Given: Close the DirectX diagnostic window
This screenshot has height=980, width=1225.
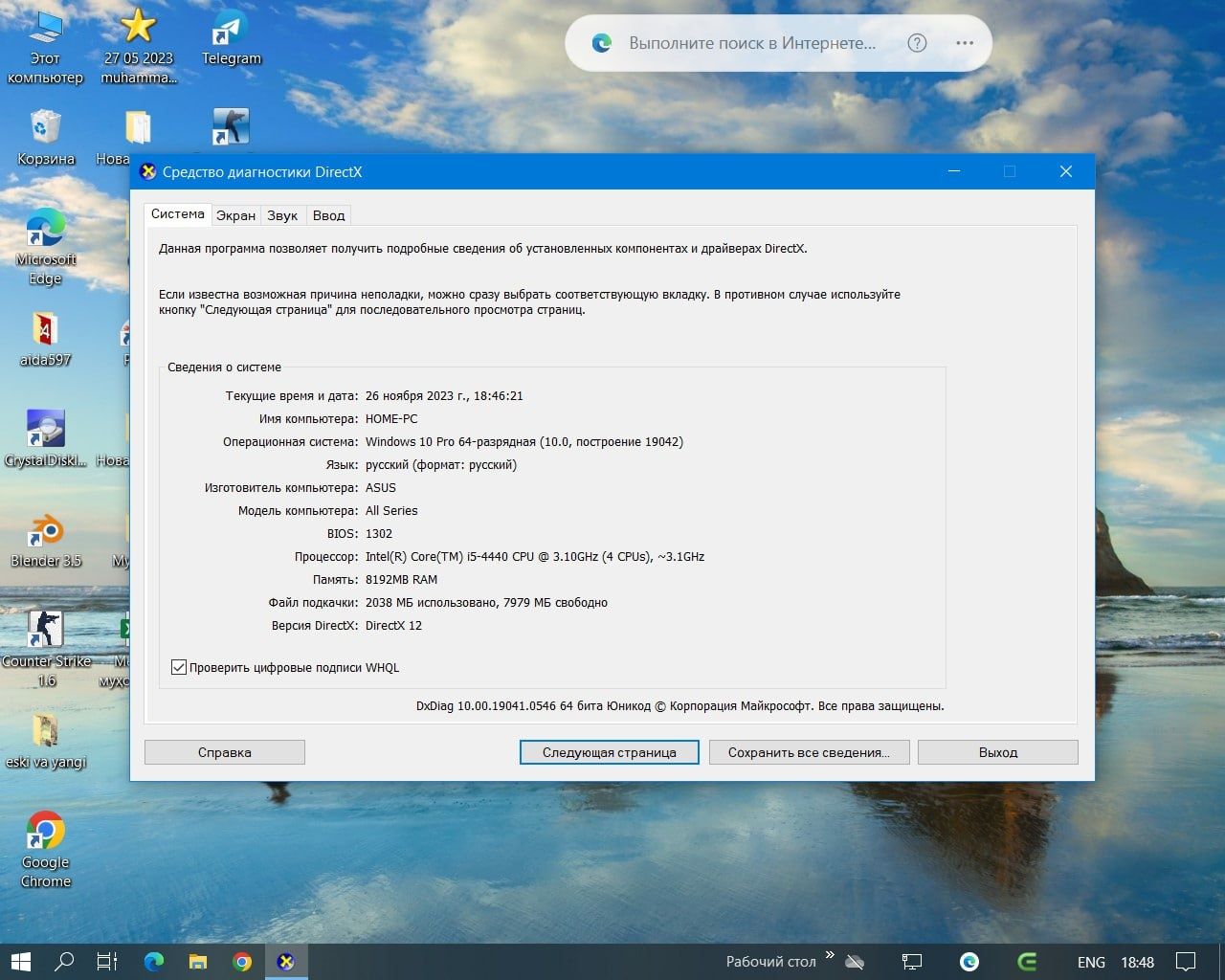Looking at the screenshot, I should point(1066,171).
